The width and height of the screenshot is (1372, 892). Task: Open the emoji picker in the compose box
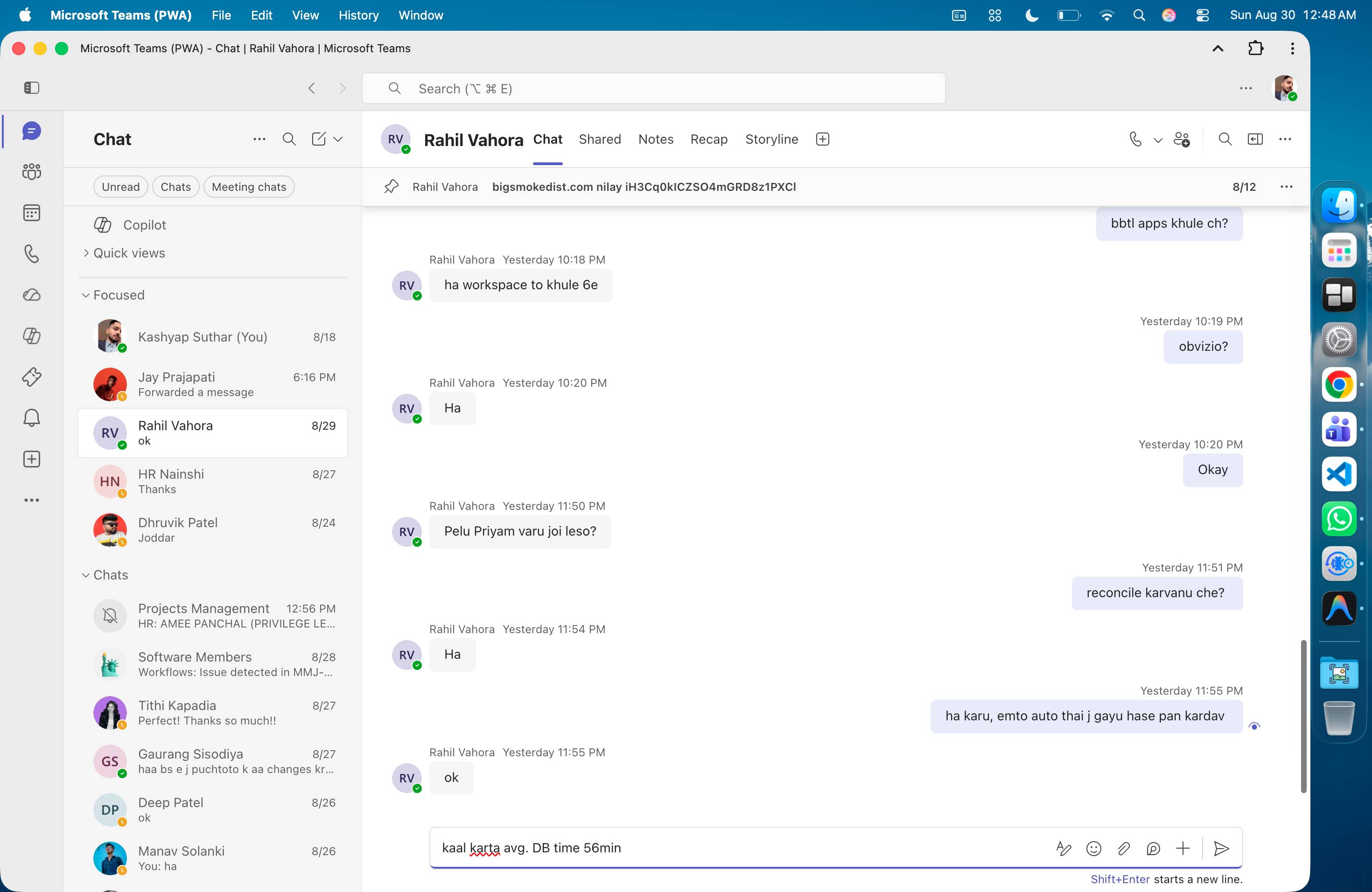[x=1093, y=848]
